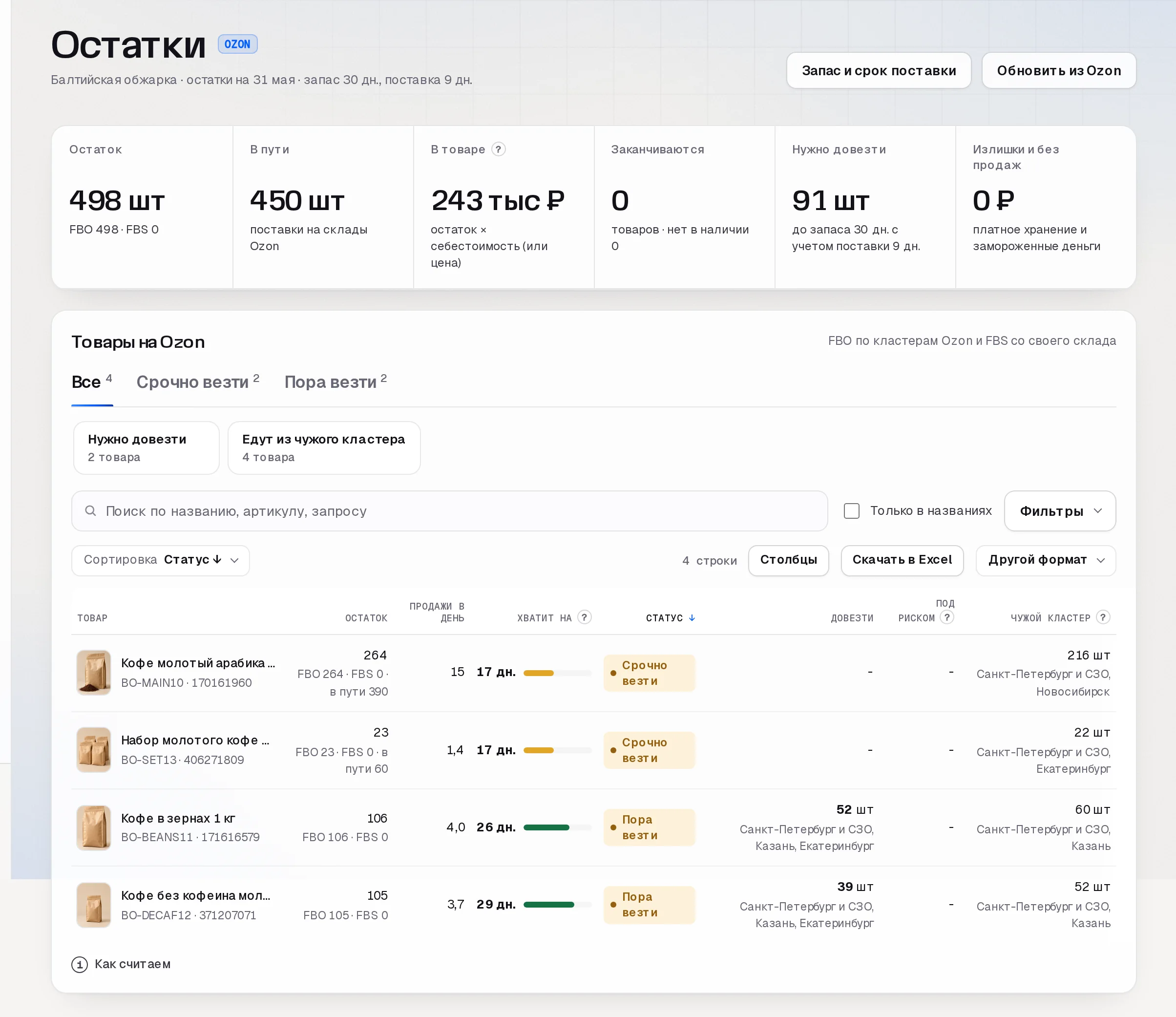
Task: Click Скачать в Excel button
Action: (x=902, y=560)
